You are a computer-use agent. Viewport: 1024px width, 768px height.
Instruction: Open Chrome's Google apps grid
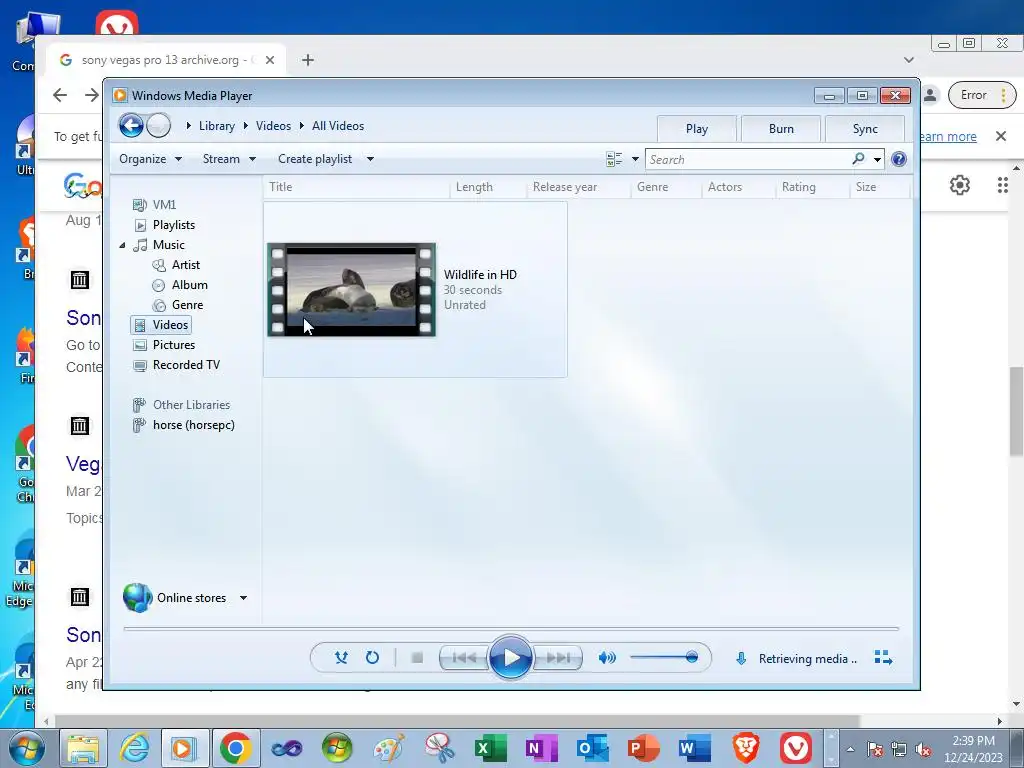tap(1002, 185)
